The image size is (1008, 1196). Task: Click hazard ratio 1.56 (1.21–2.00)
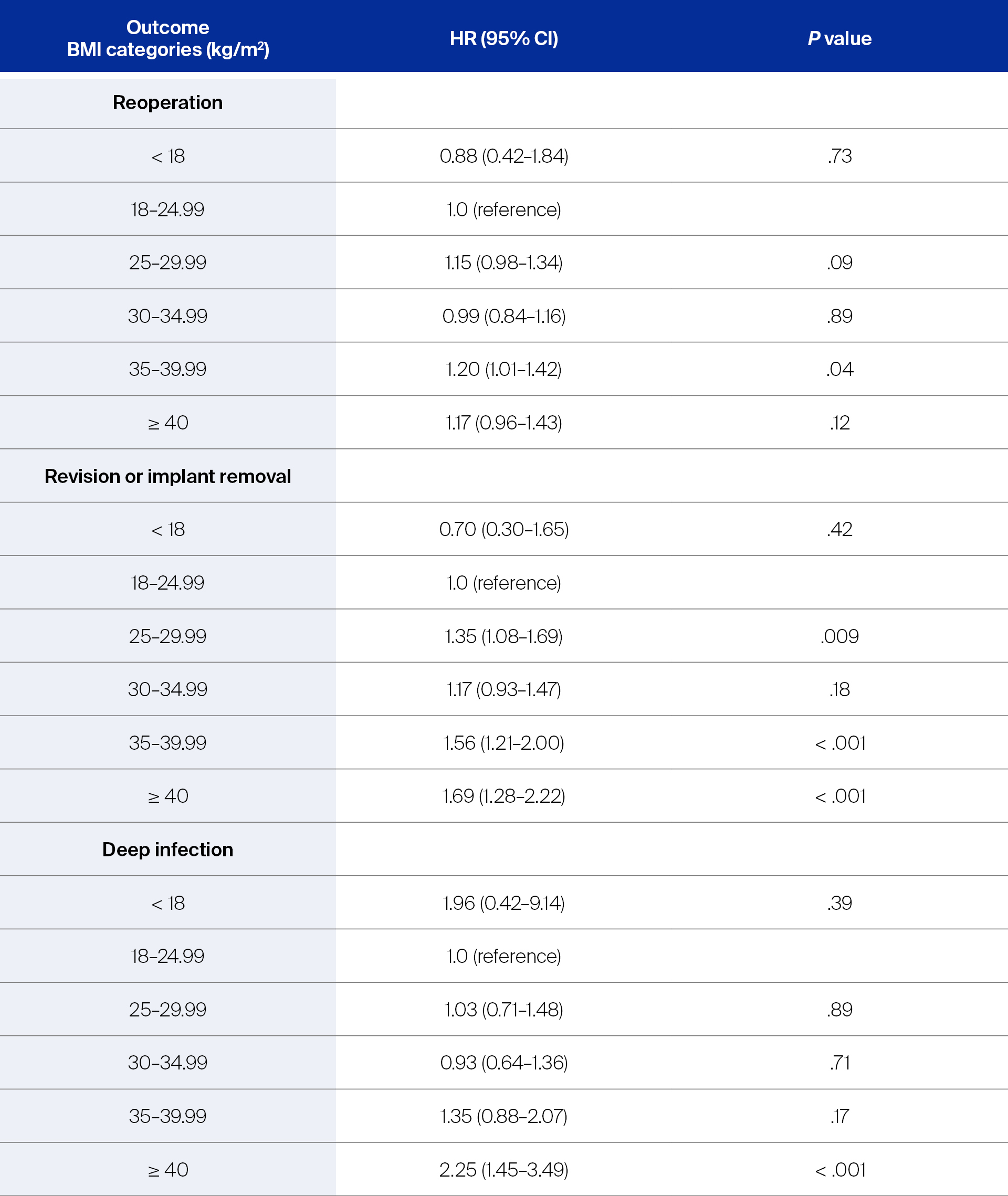(x=503, y=742)
